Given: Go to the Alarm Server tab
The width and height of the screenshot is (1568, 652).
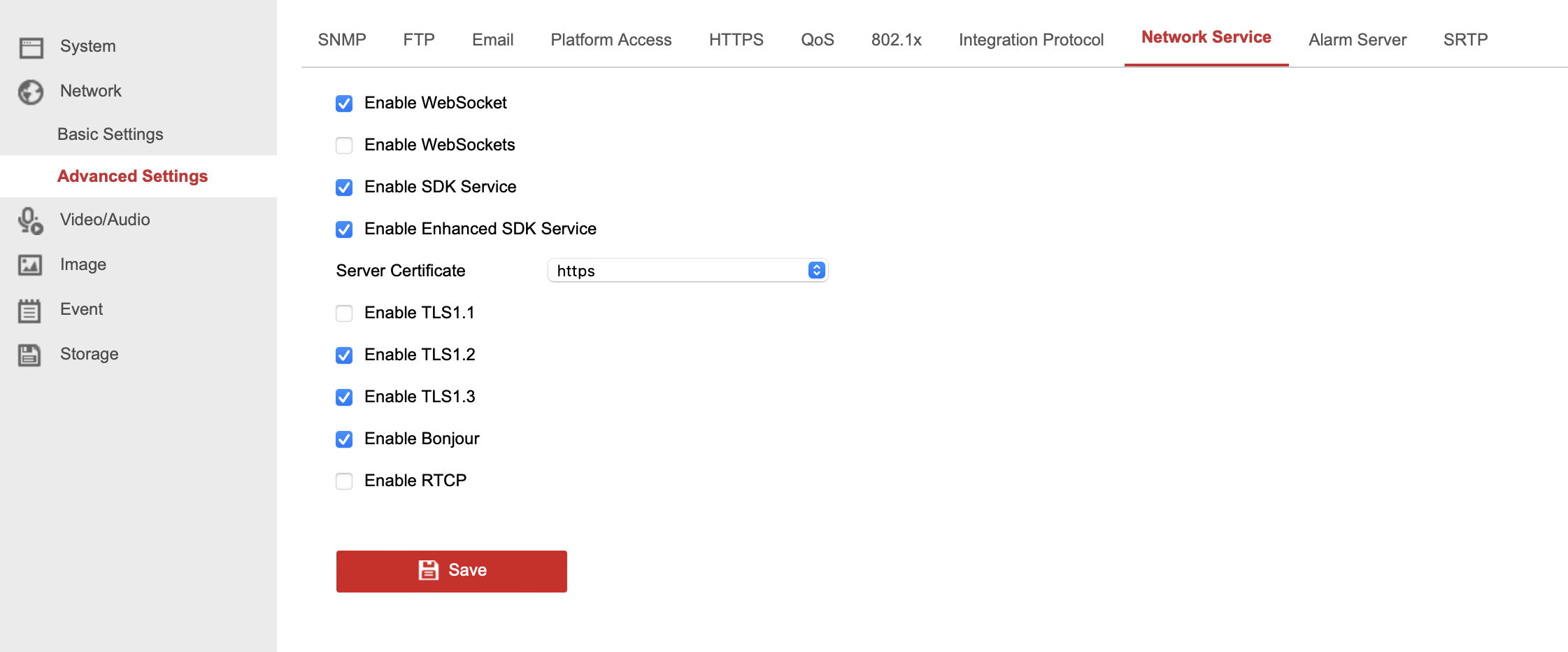Looking at the screenshot, I should pos(1357,40).
